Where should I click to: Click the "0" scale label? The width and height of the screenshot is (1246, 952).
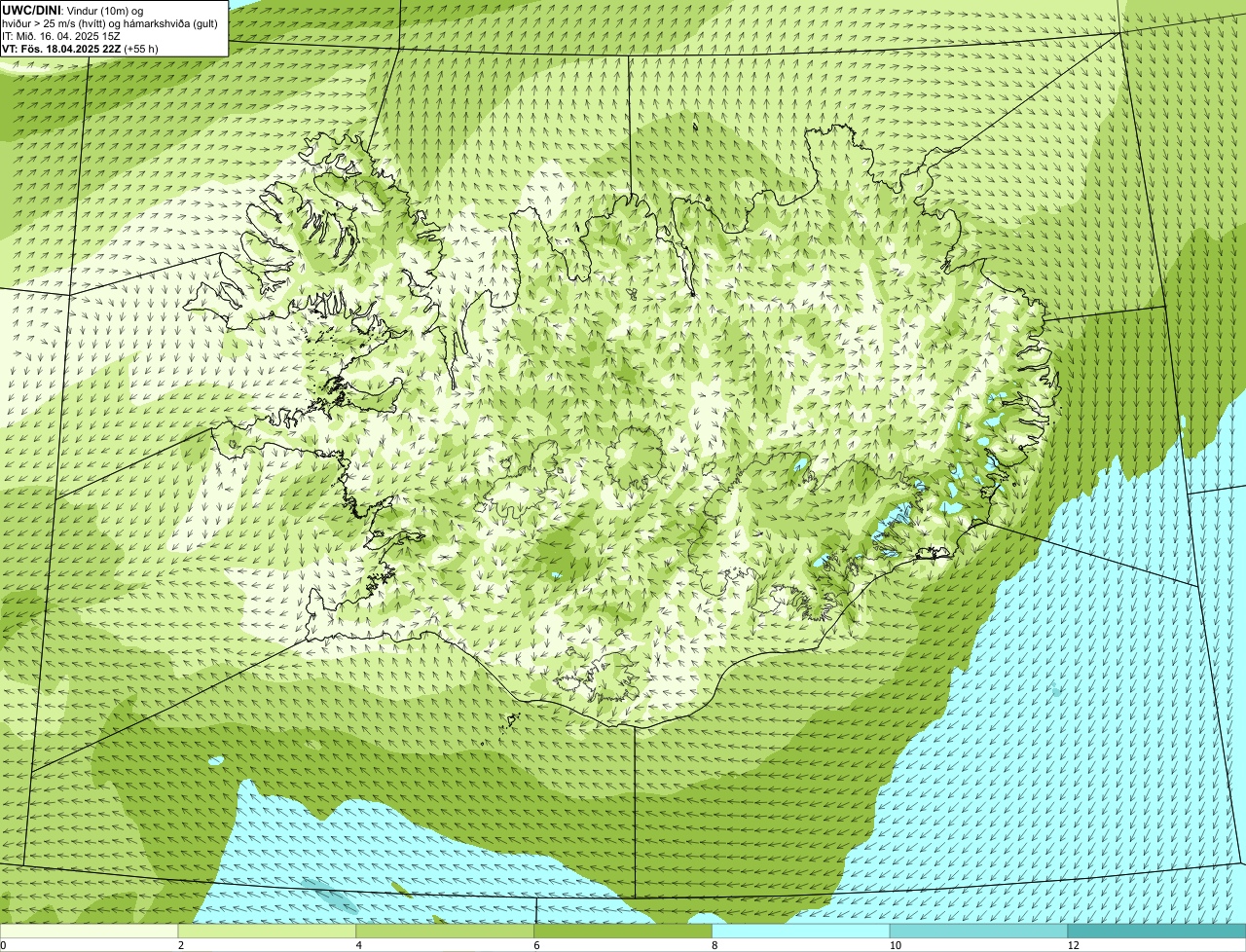tap(3, 945)
